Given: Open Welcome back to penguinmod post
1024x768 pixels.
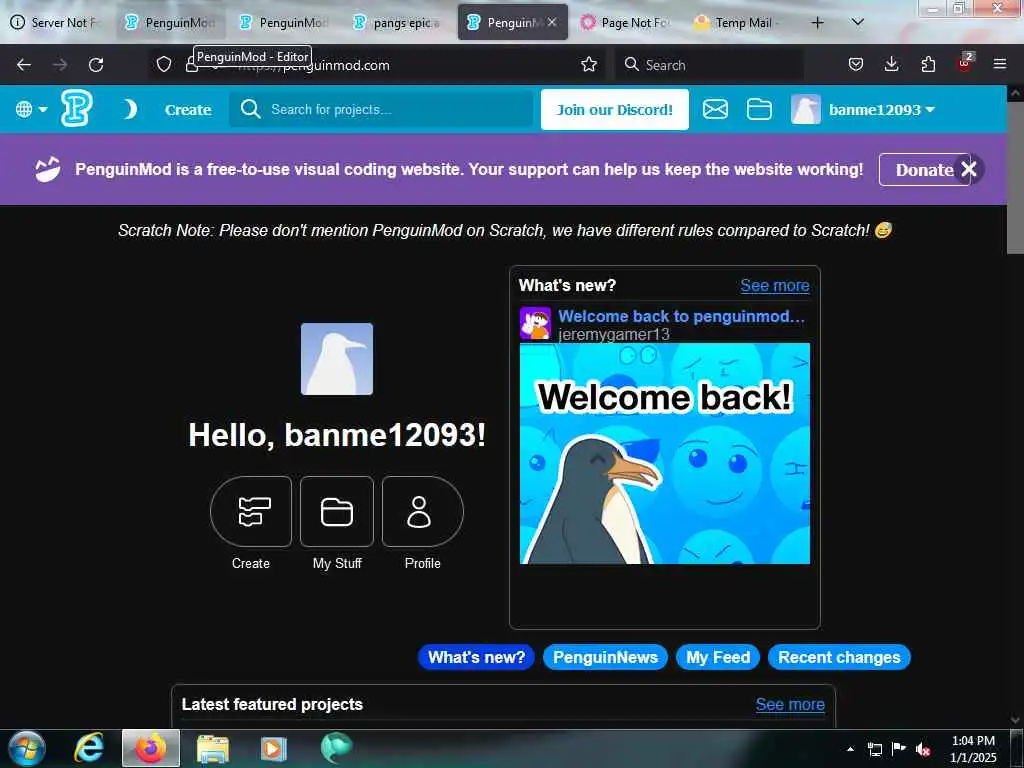Looking at the screenshot, I should 681,316.
